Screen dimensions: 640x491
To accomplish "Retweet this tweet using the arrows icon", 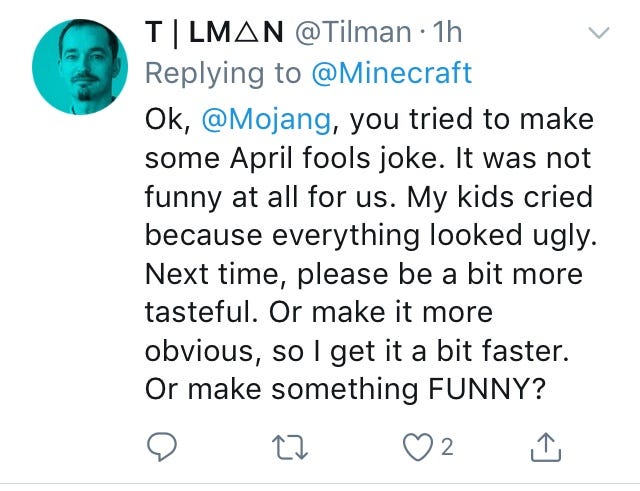I will pyautogui.click(x=290, y=448).
